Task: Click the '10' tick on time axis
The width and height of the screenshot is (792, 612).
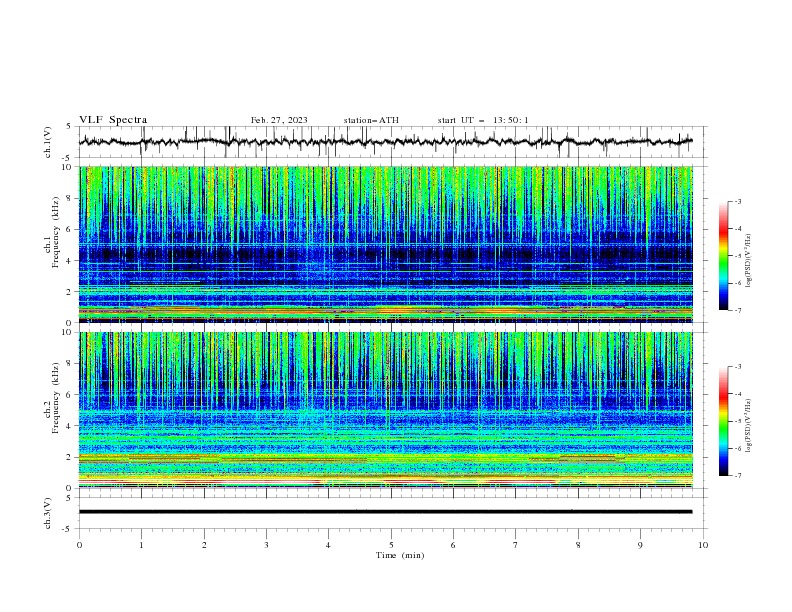Action: (703, 545)
